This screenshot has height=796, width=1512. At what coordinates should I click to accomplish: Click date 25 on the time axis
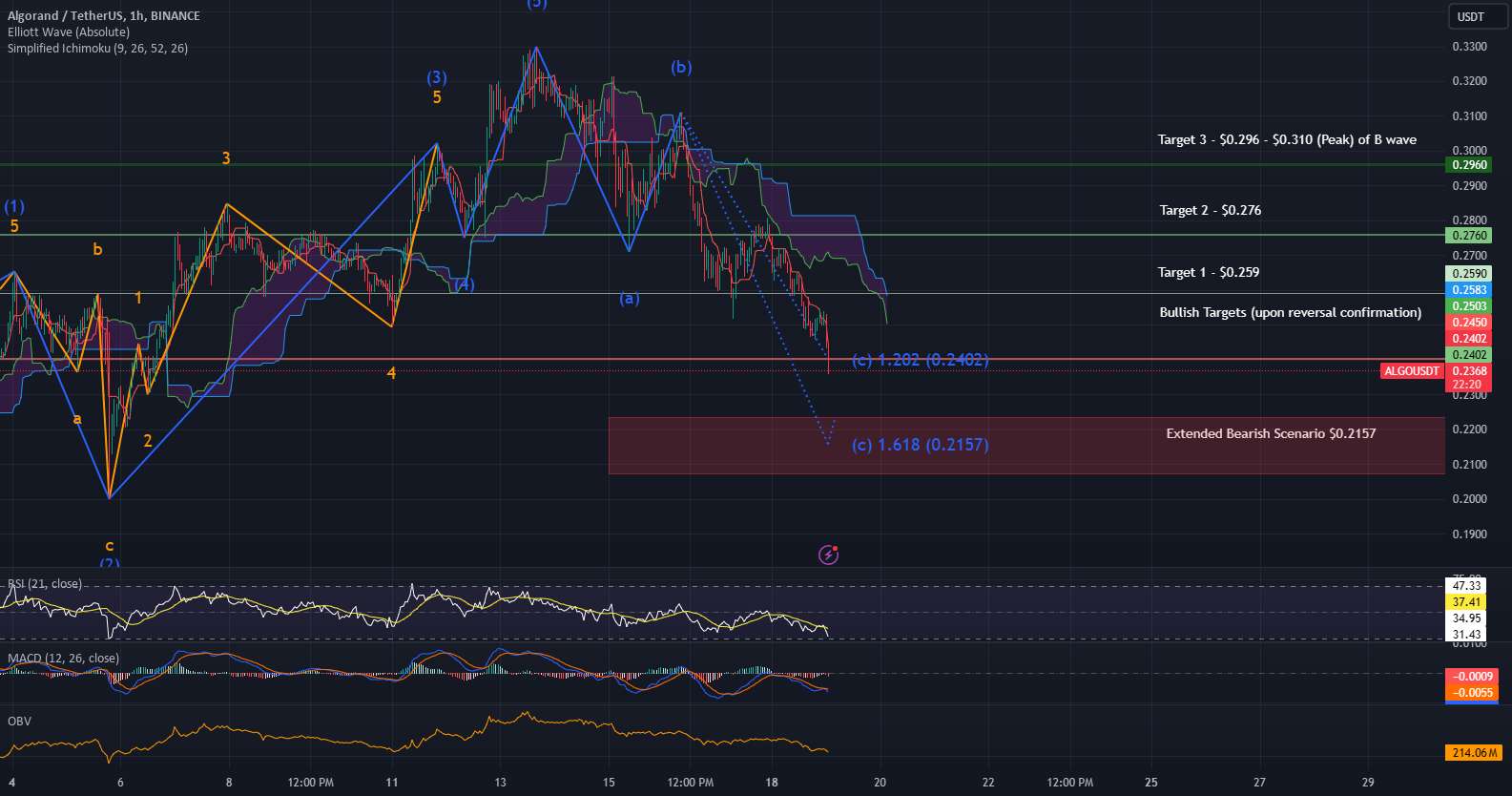[1151, 783]
